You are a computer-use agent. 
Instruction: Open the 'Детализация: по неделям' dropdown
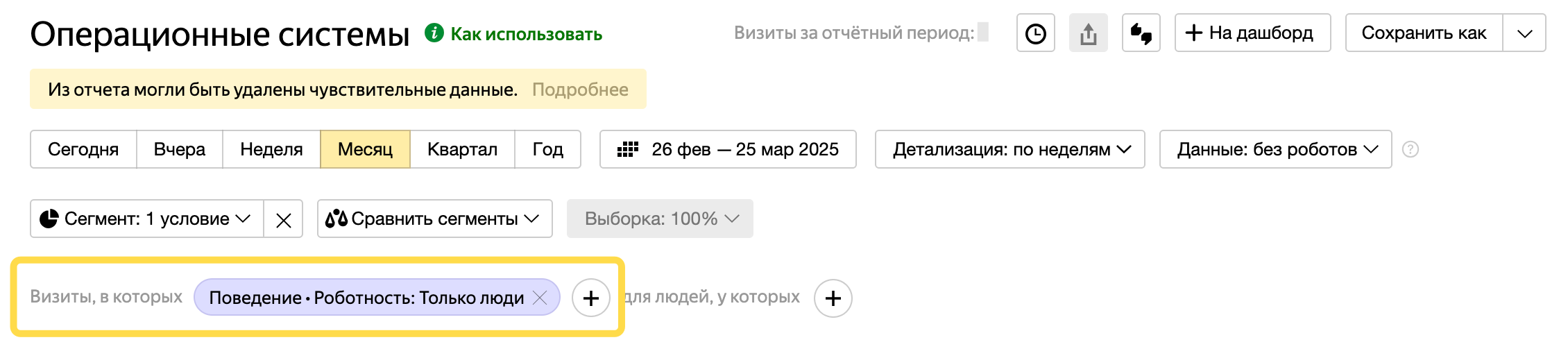(1009, 149)
